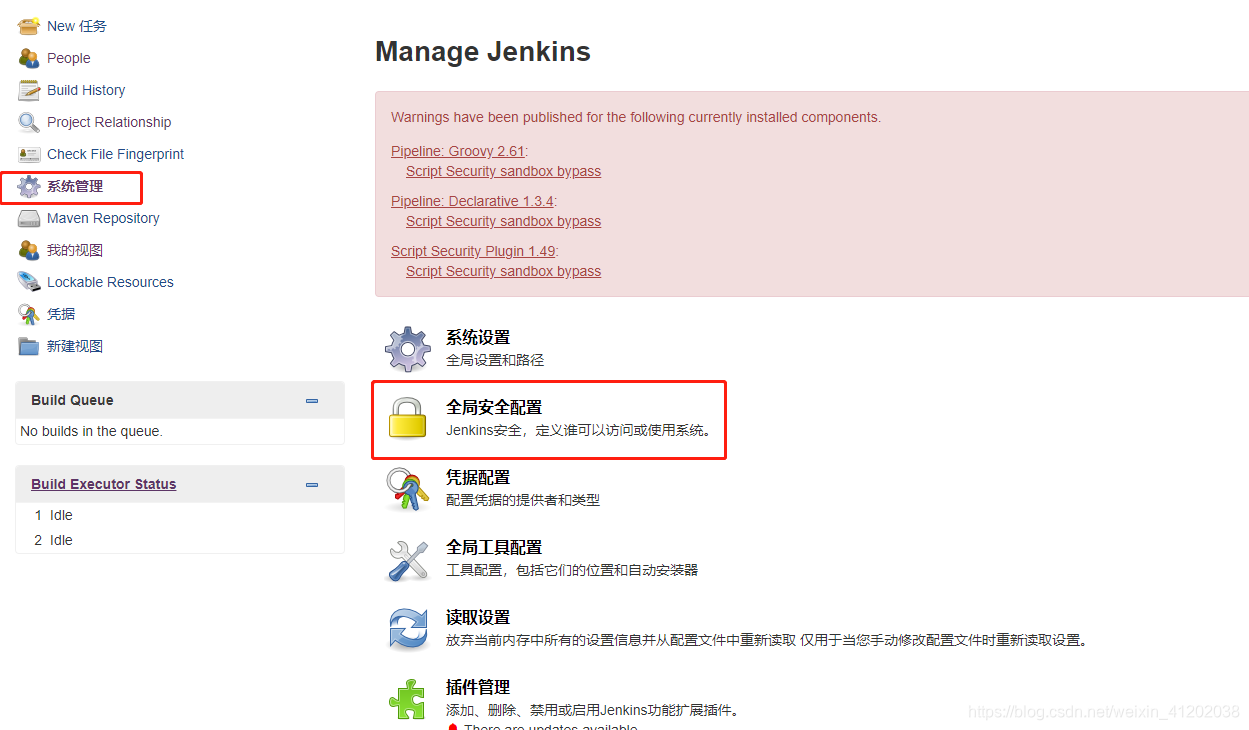Viewport: 1249px width, 730px height.
Task: Click the 凭据 keys icon in sidebar
Action: pos(28,314)
